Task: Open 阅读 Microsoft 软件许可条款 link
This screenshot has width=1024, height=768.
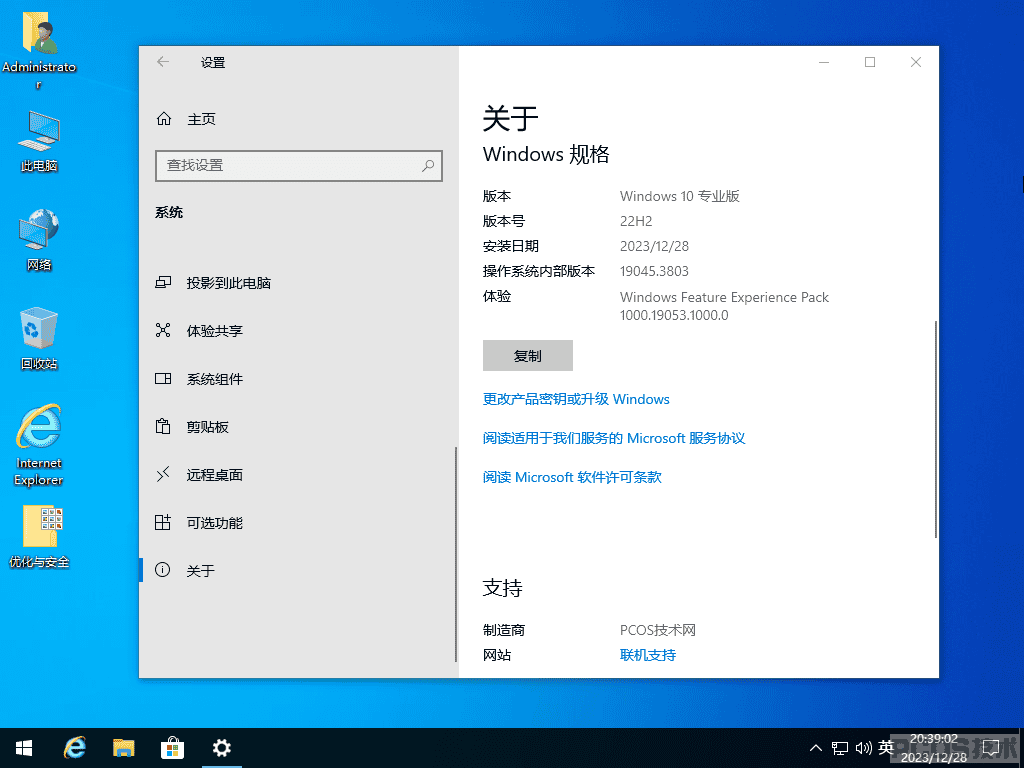Action: pyautogui.click(x=572, y=477)
